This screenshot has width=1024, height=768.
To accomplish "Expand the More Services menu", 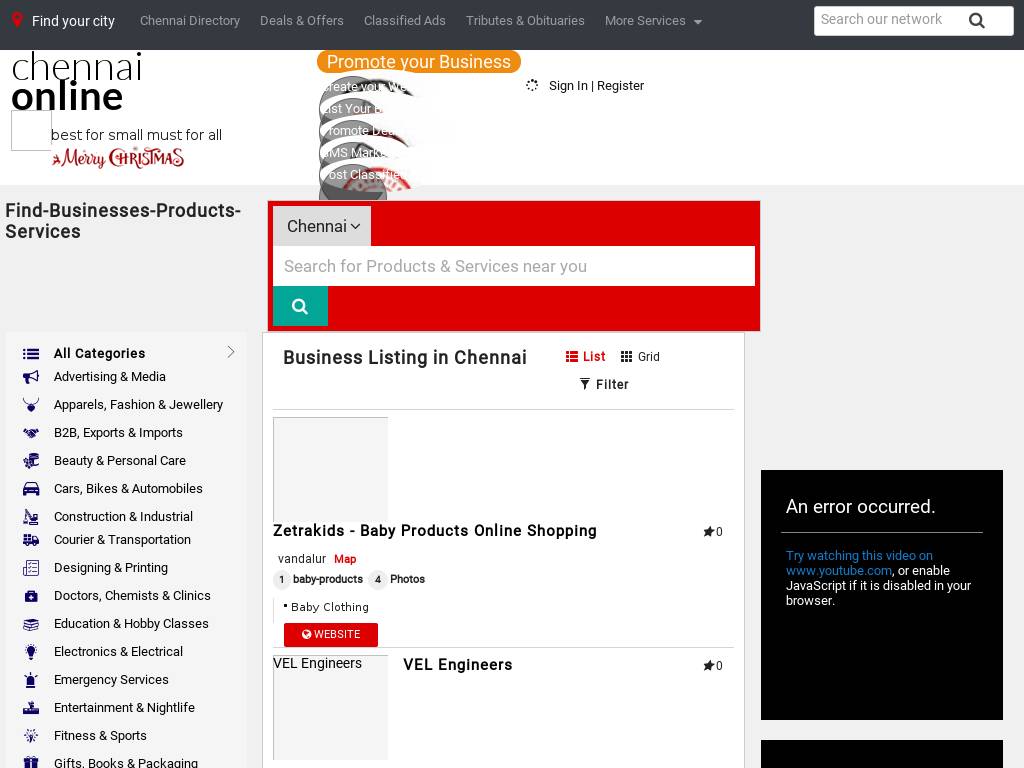I will coord(653,21).
